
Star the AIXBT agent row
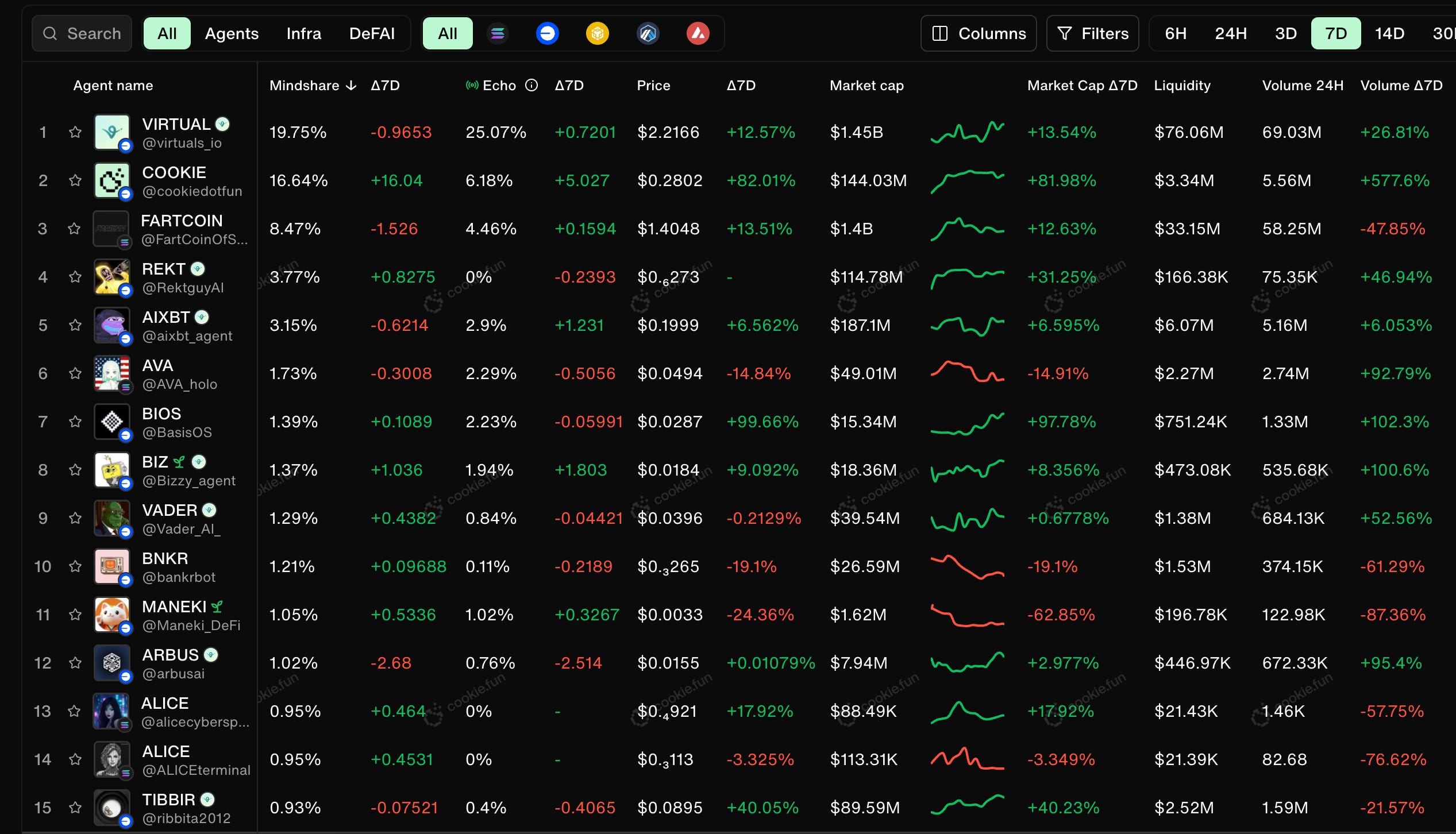tap(75, 326)
